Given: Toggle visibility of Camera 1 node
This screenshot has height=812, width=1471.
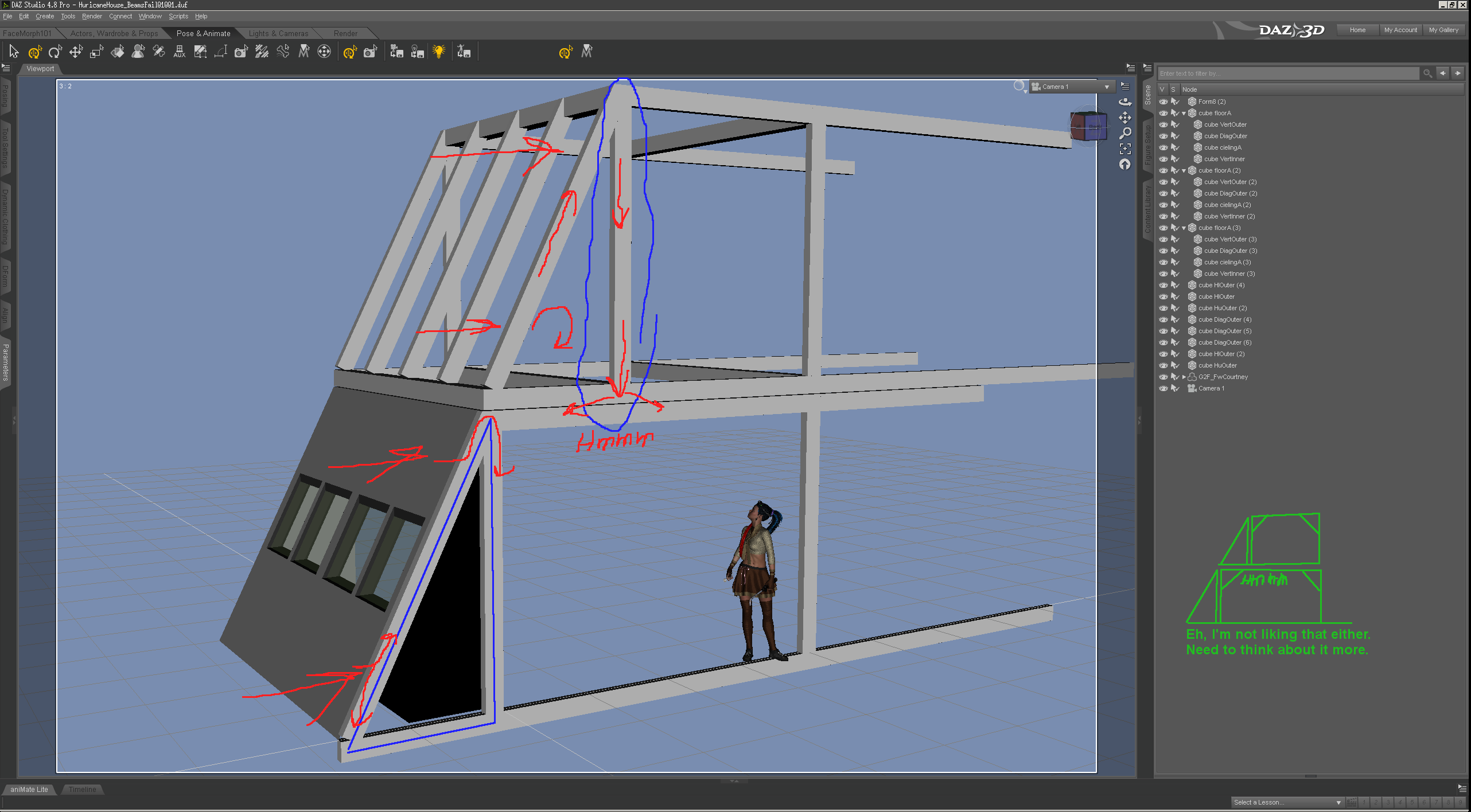Looking at the screenshot, I should (x=1163, y=388).
